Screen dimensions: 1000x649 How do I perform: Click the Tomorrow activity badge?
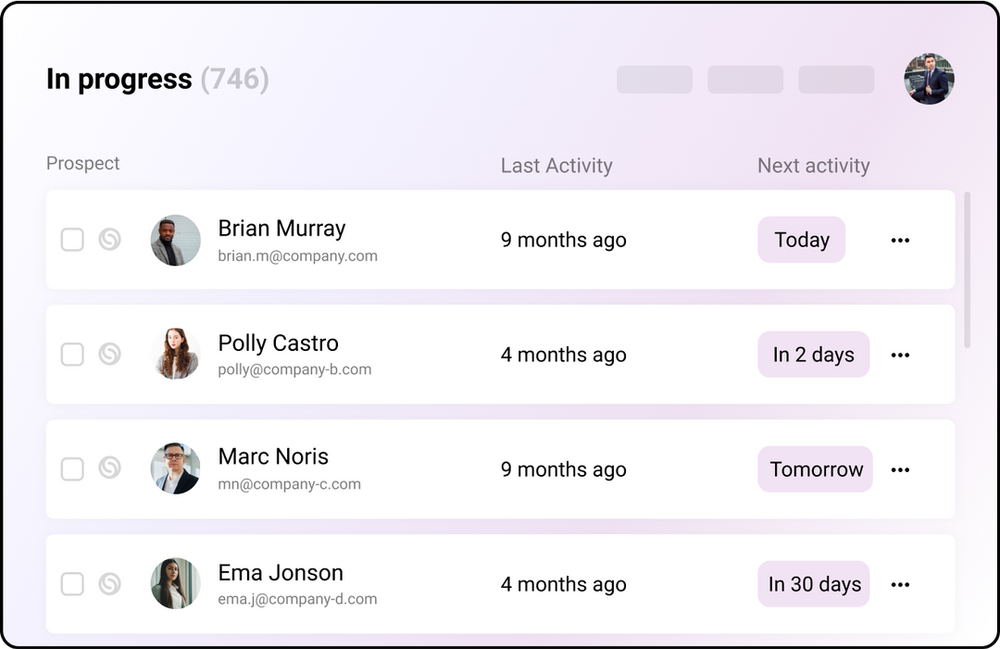pyautogui.click(x=815, y=469)
